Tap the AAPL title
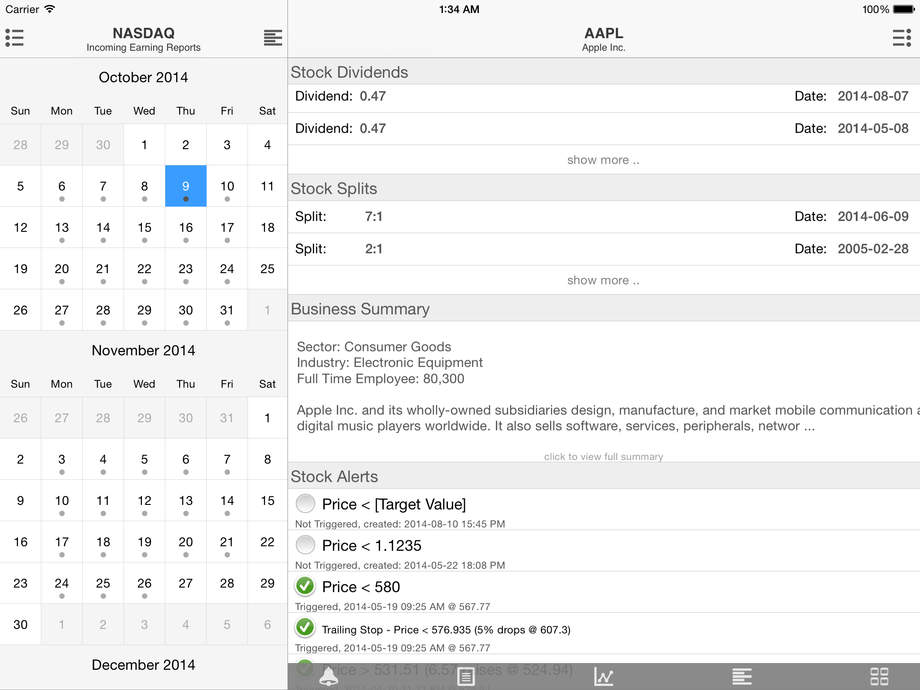 click(x=603, y=33)
